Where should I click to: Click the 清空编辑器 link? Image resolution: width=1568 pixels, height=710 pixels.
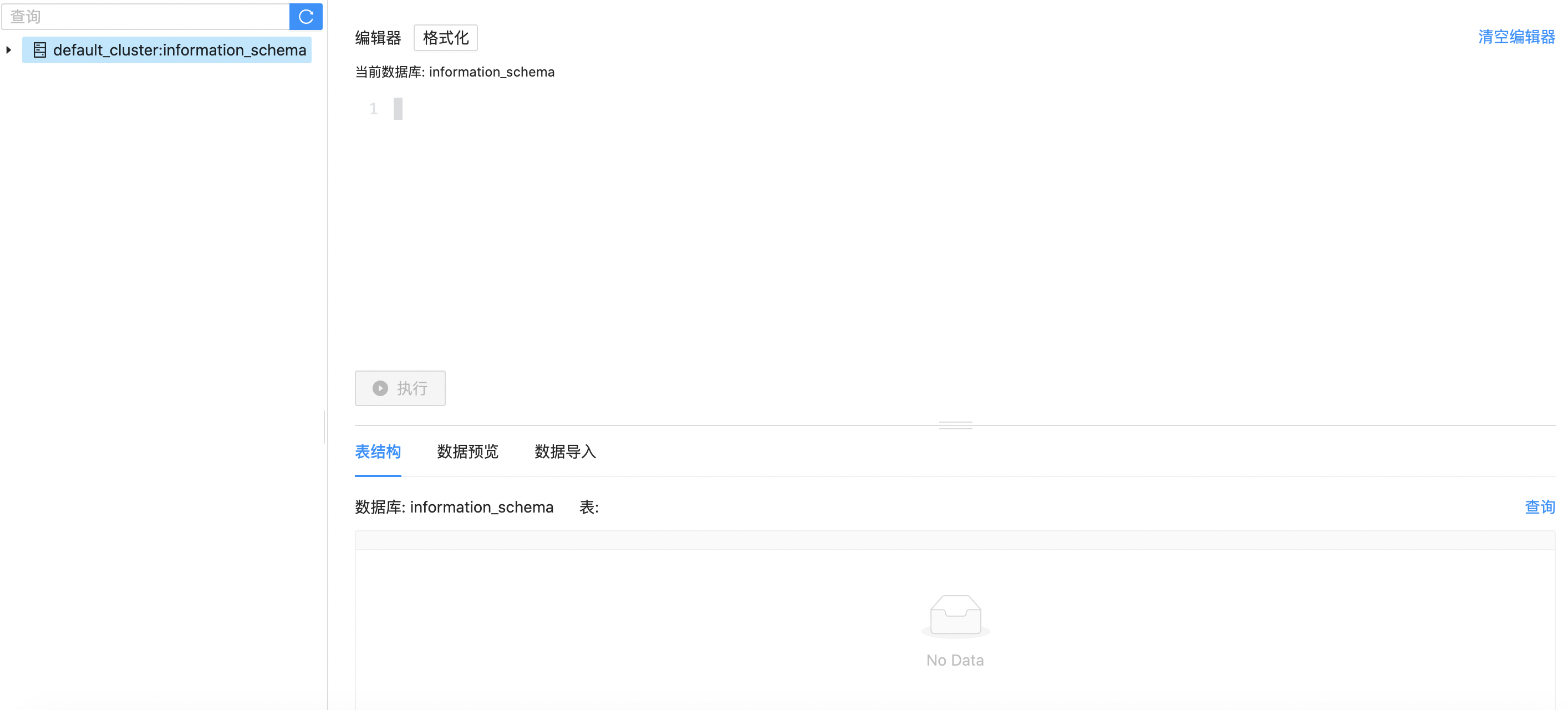[1516, 37]
